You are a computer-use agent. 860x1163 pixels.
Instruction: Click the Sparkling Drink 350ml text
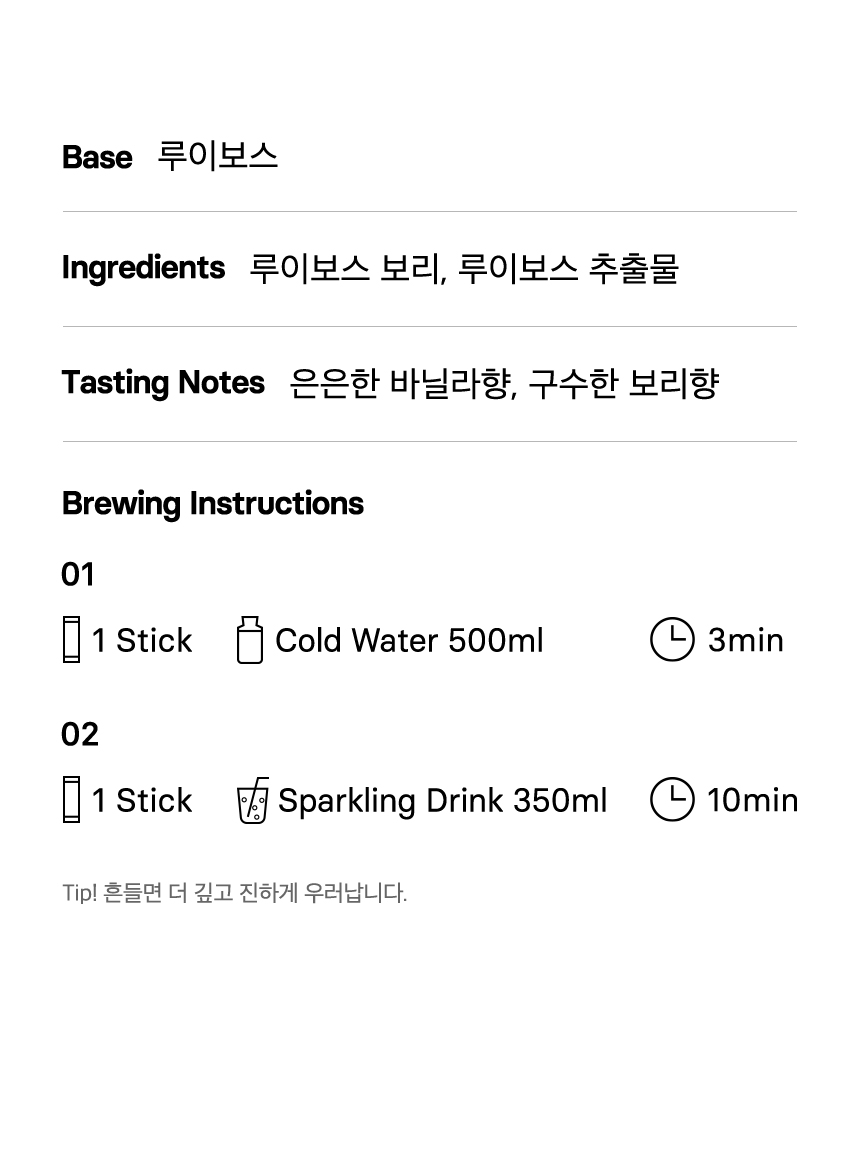pos(442,801)
